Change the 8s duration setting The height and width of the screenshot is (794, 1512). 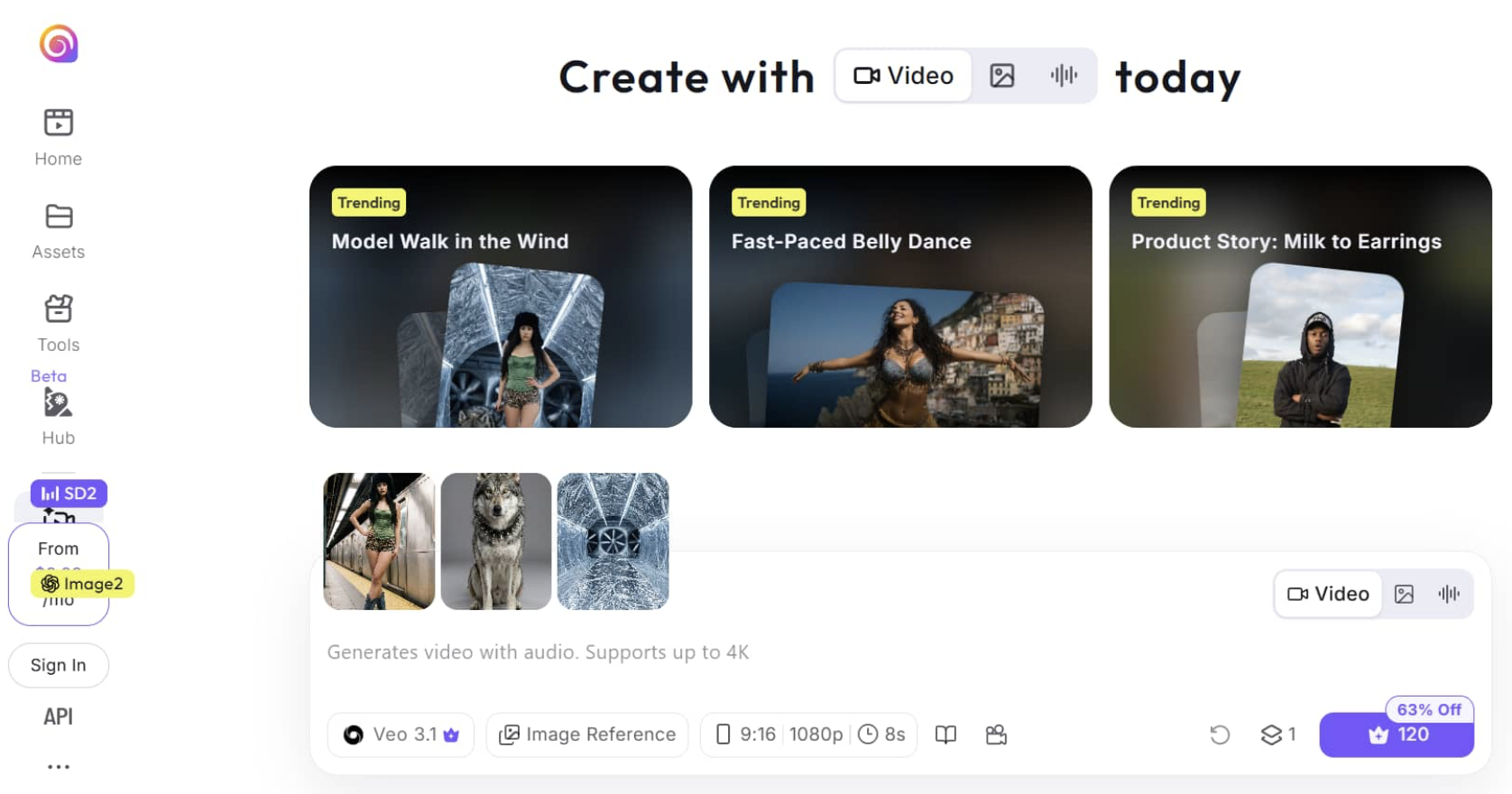881,734
